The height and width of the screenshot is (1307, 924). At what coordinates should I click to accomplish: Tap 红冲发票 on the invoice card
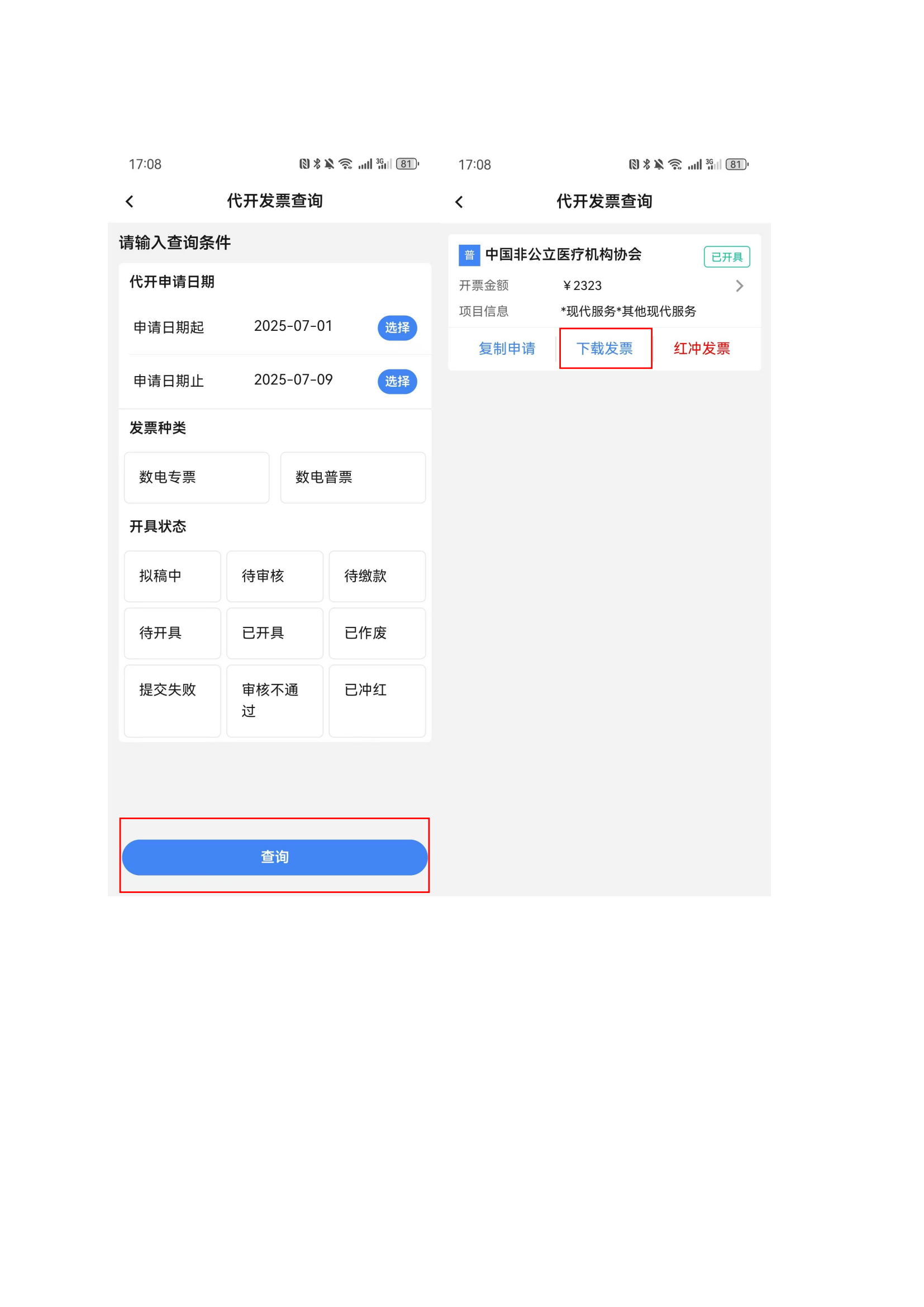pyautogui.click(x=701, y=348)
